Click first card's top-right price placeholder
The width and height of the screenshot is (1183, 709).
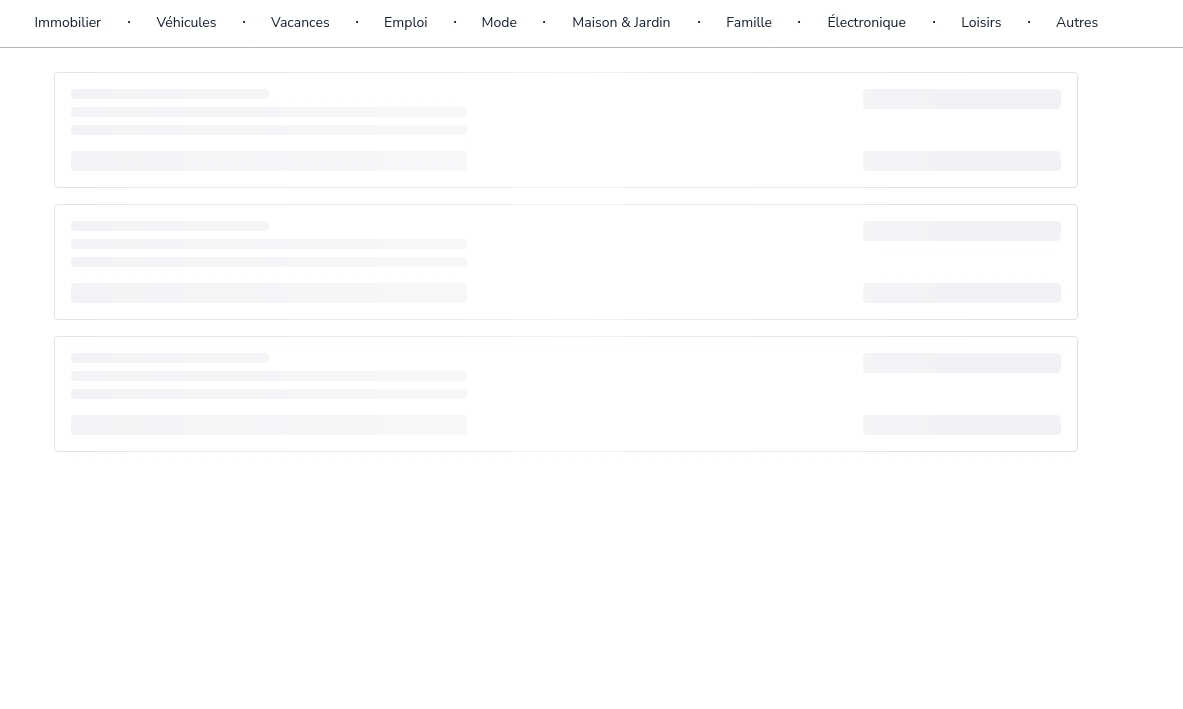tap(961, 99)
